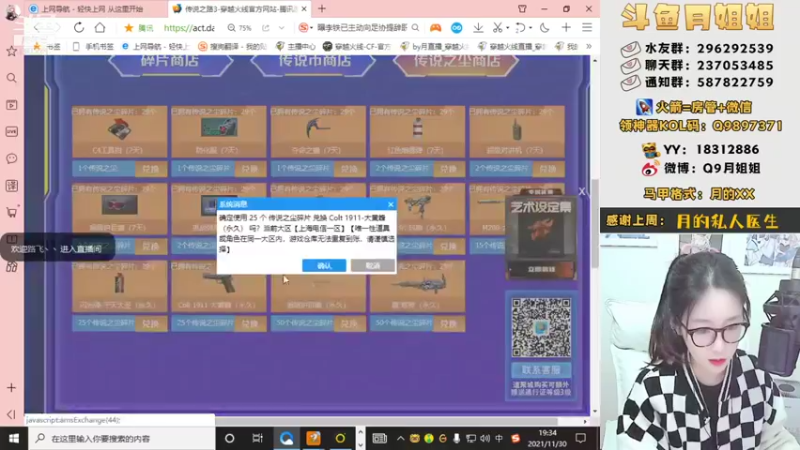
Task: Open the 传说之尘商店 shop tab
Action: (457, 61)
